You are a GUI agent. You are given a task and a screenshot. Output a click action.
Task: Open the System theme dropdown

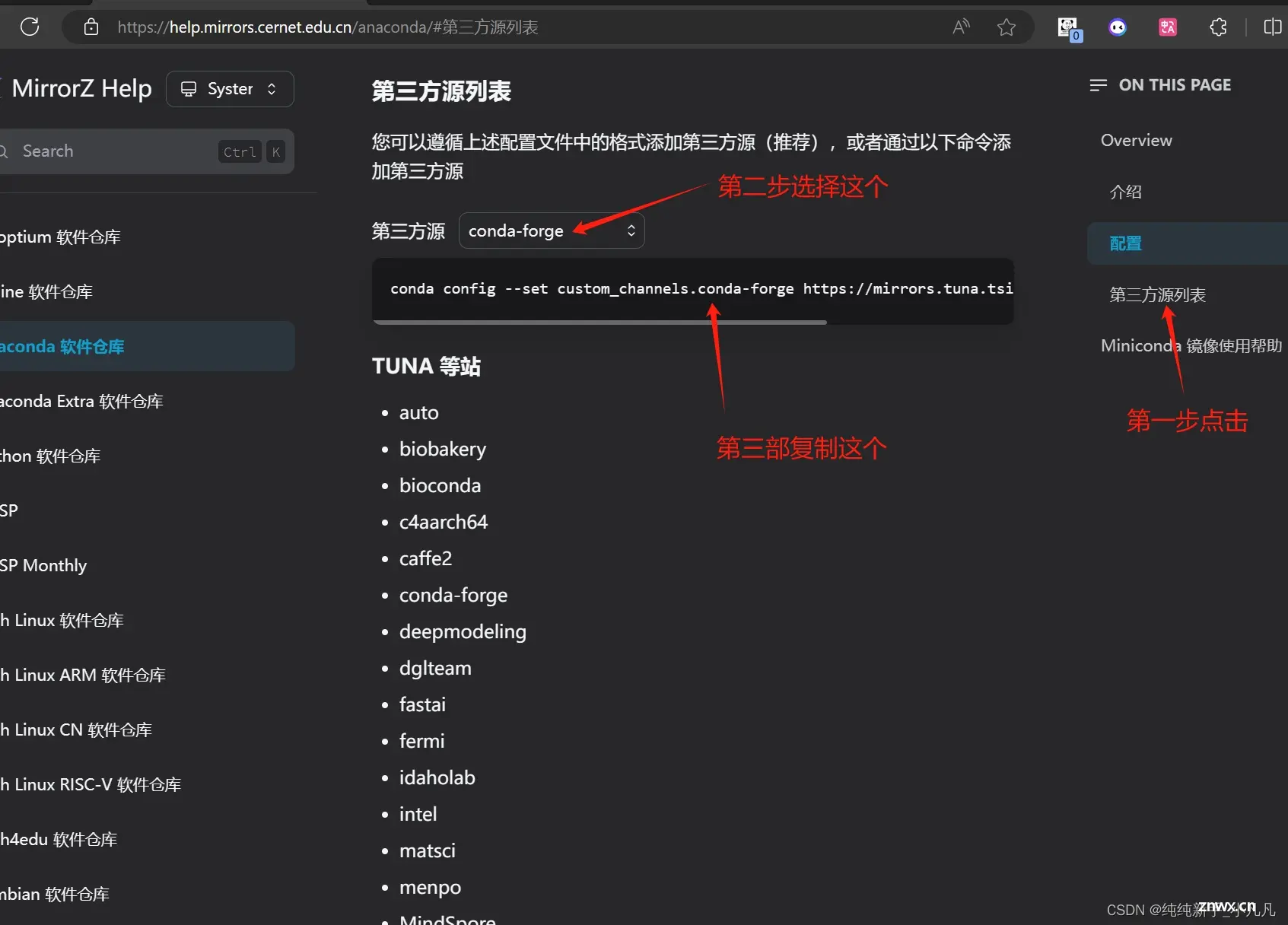click(230, 89)
